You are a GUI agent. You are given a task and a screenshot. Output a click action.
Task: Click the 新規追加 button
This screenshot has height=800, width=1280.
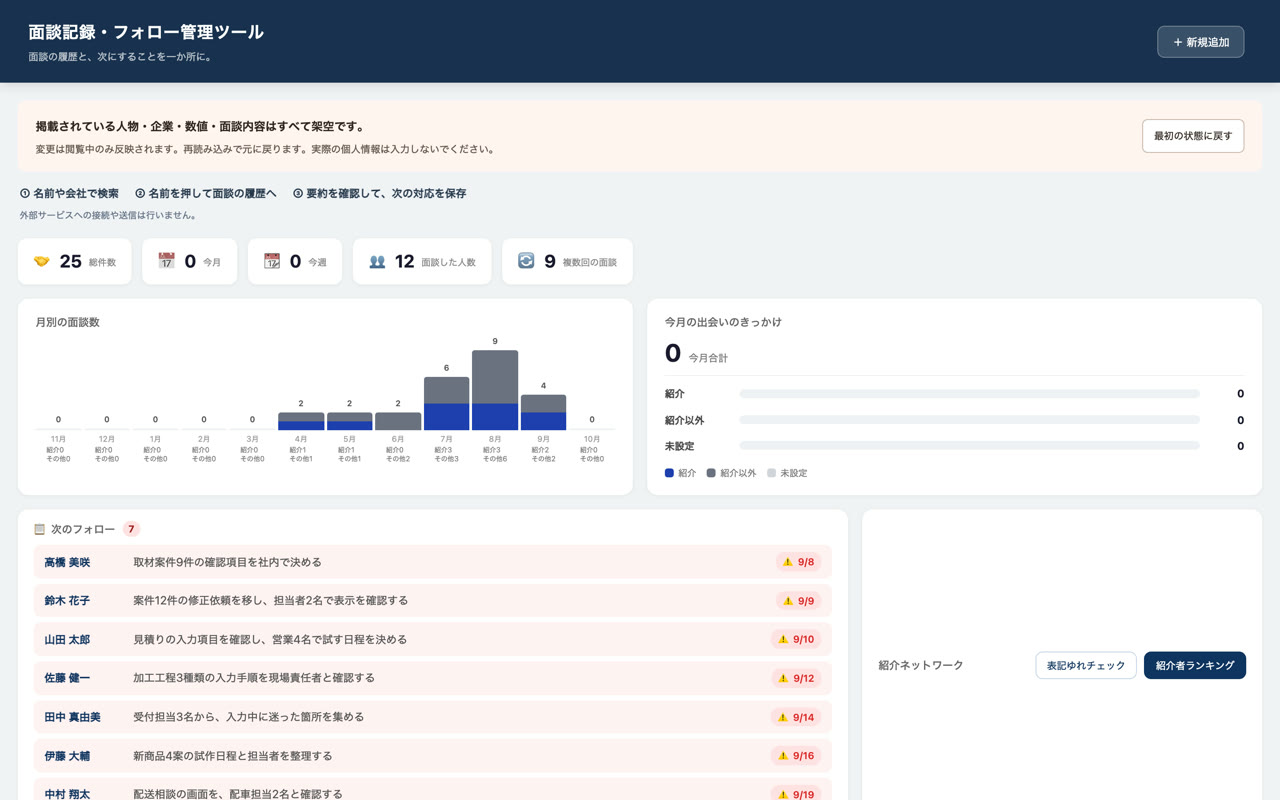(1200, 42)
